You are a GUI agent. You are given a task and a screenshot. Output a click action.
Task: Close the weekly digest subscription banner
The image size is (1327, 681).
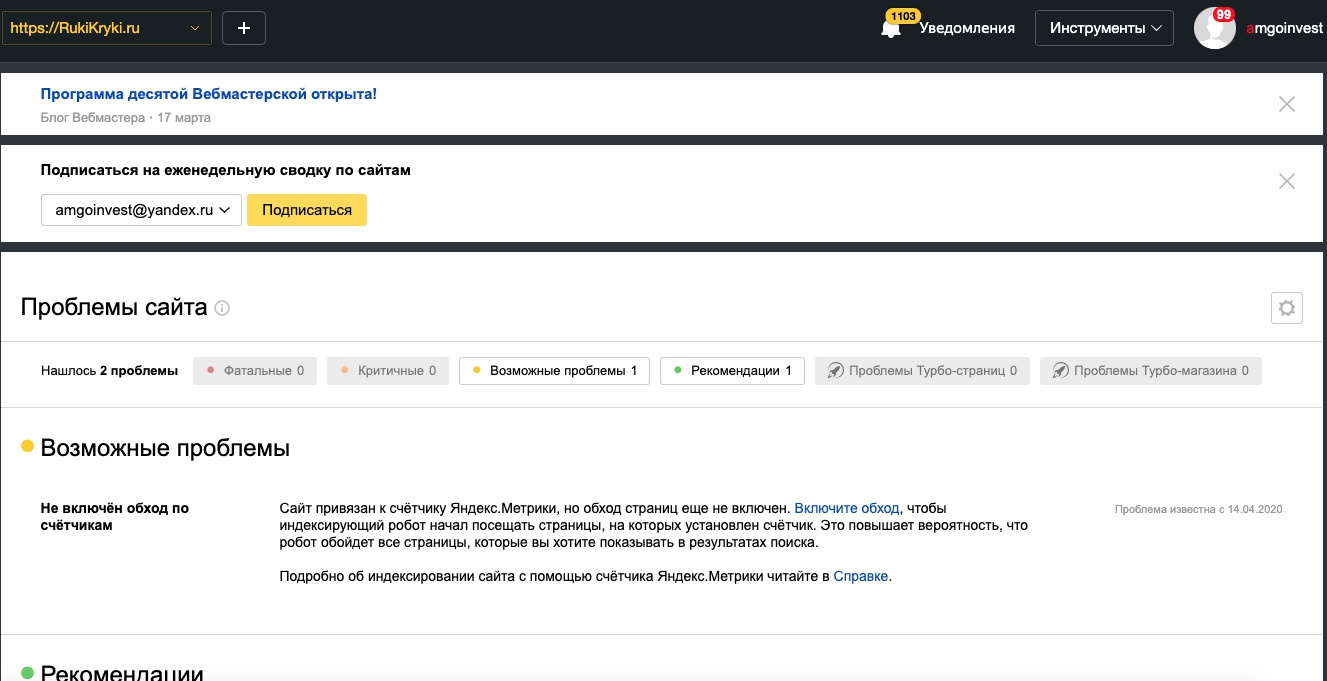[1287, 181]
